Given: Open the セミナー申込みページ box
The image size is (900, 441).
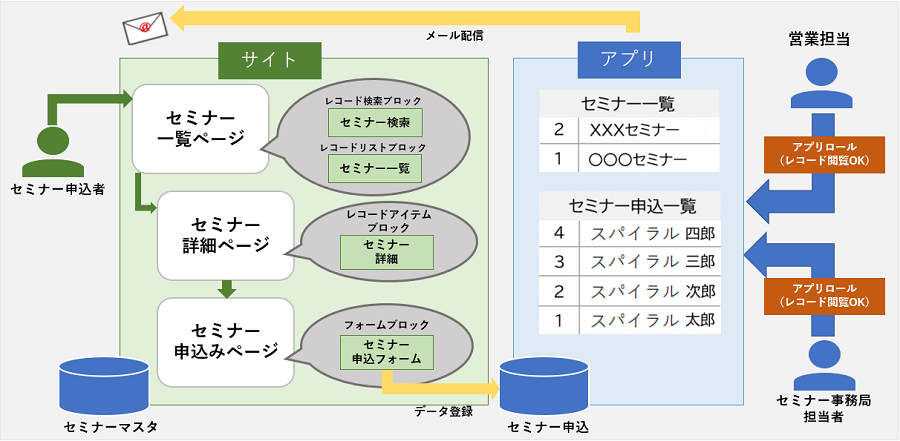Looking at the screenshot, I should click(x=226, y=342).
